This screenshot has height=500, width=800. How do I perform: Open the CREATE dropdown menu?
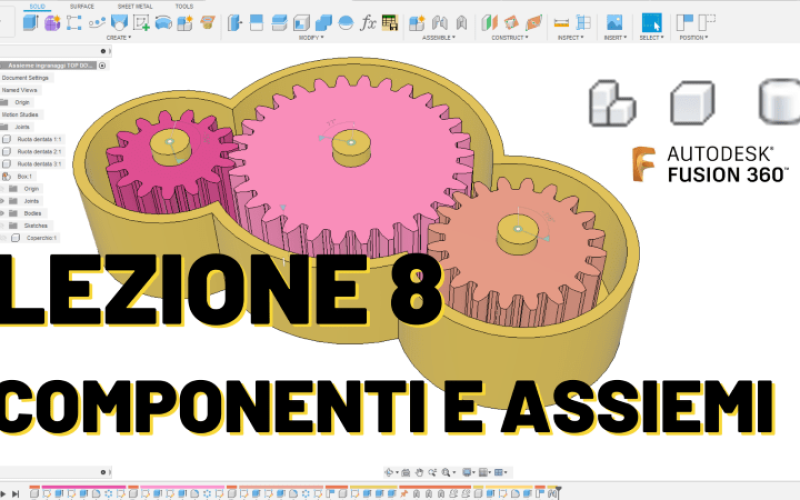click(118, 38)
